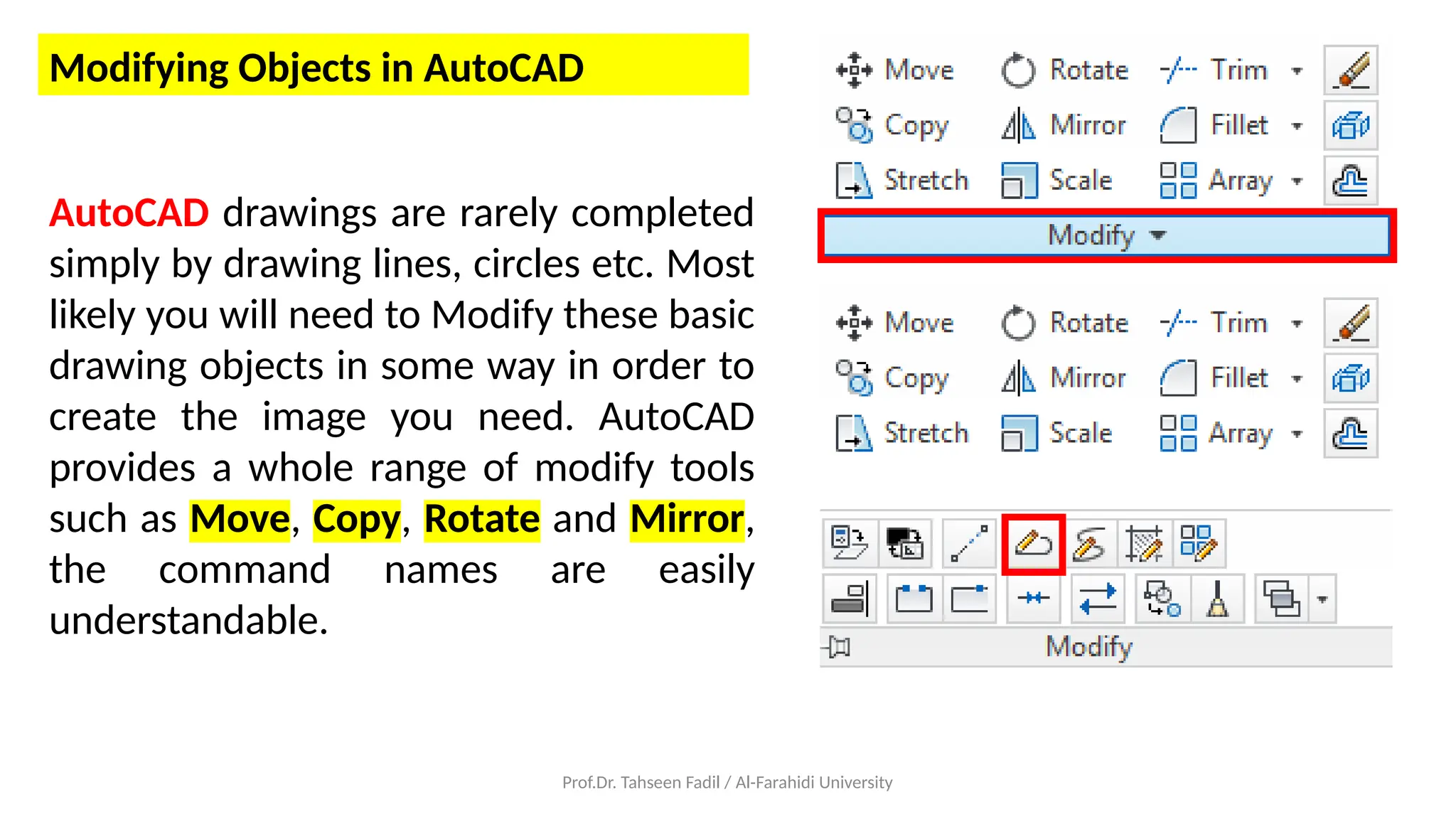The width and height of the screenshot is (1456, 819).
Task: Select the Edit Spline tool icon
Action: click(1090, 544)
